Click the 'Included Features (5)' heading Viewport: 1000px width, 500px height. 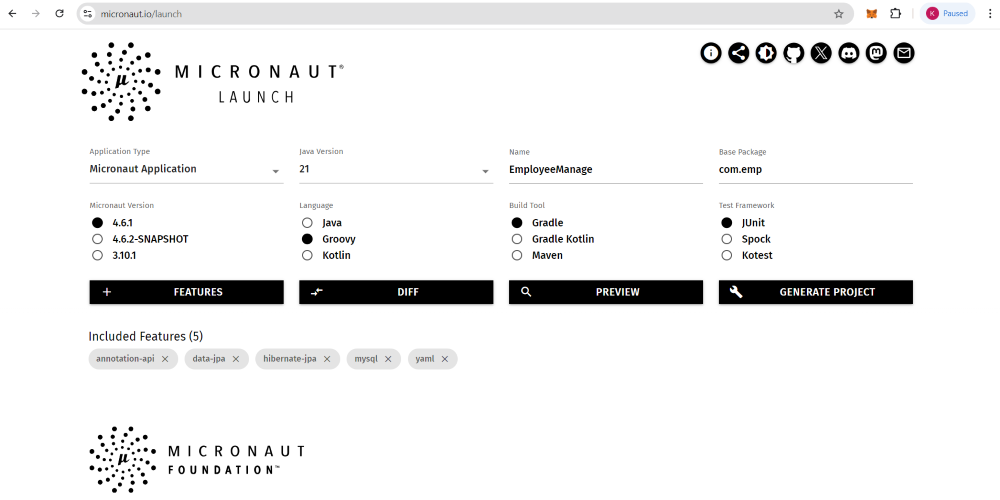[145, 336]
